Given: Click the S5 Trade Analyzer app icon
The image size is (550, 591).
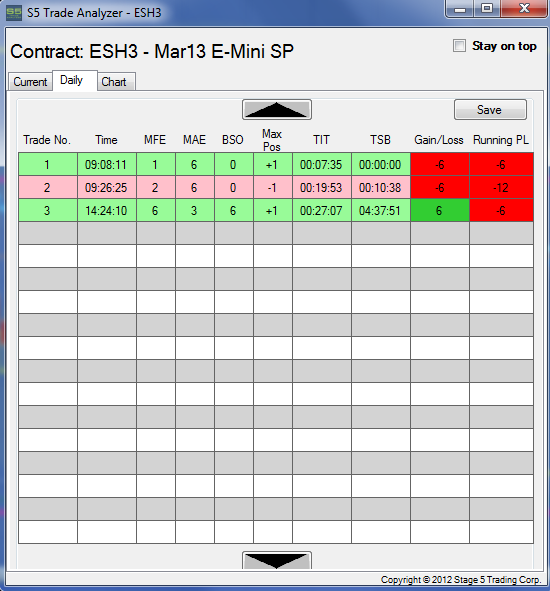Looking at the screenshot, I should point(14,13).
